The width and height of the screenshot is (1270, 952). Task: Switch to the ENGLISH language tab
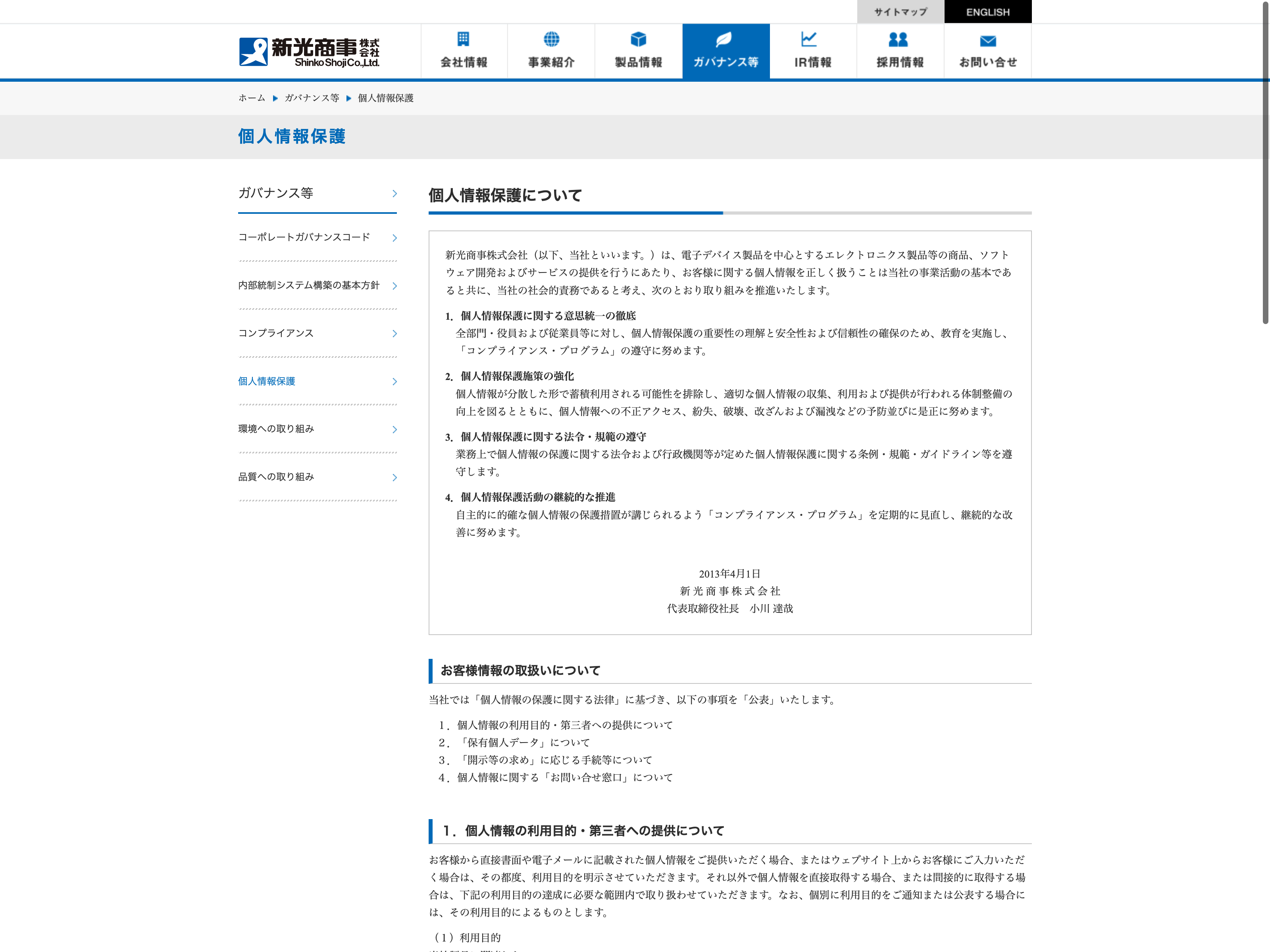point(987,12)
